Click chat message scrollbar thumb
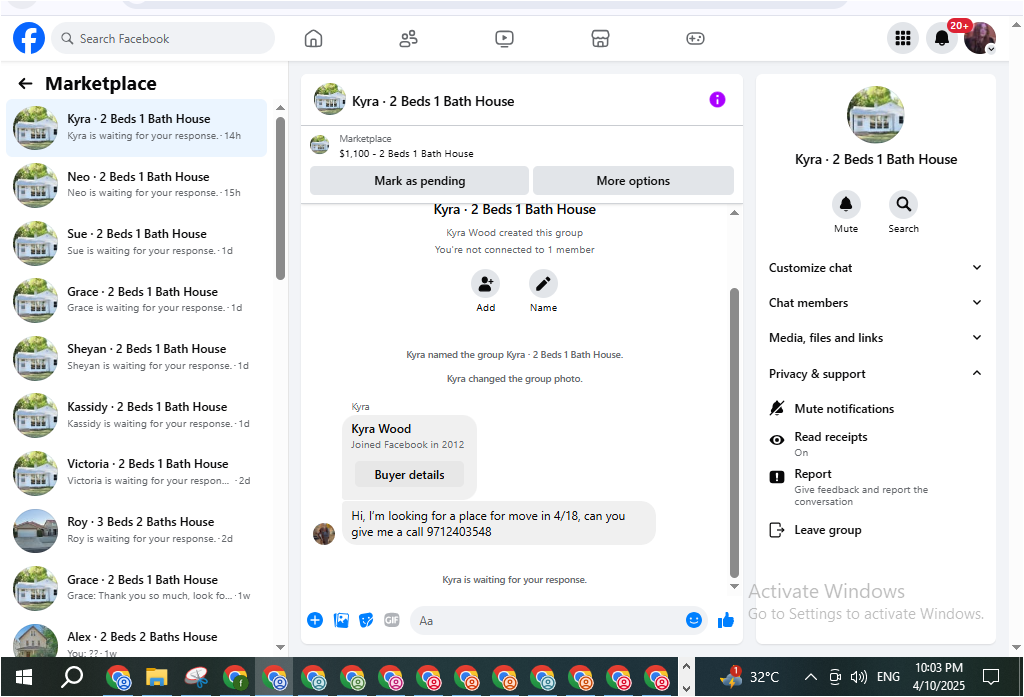This screenshot has width=1024, height=697. click(734, 432)
